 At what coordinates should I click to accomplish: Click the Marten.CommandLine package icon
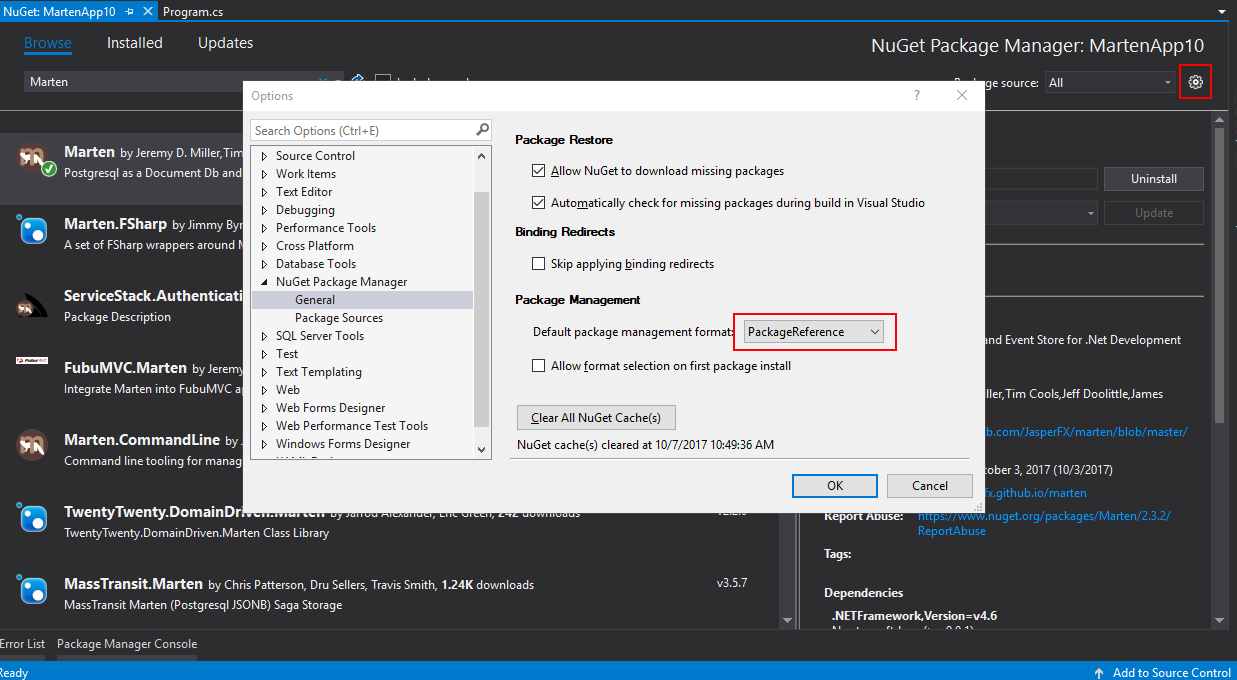pyautogui.click(x=33, y=445)
